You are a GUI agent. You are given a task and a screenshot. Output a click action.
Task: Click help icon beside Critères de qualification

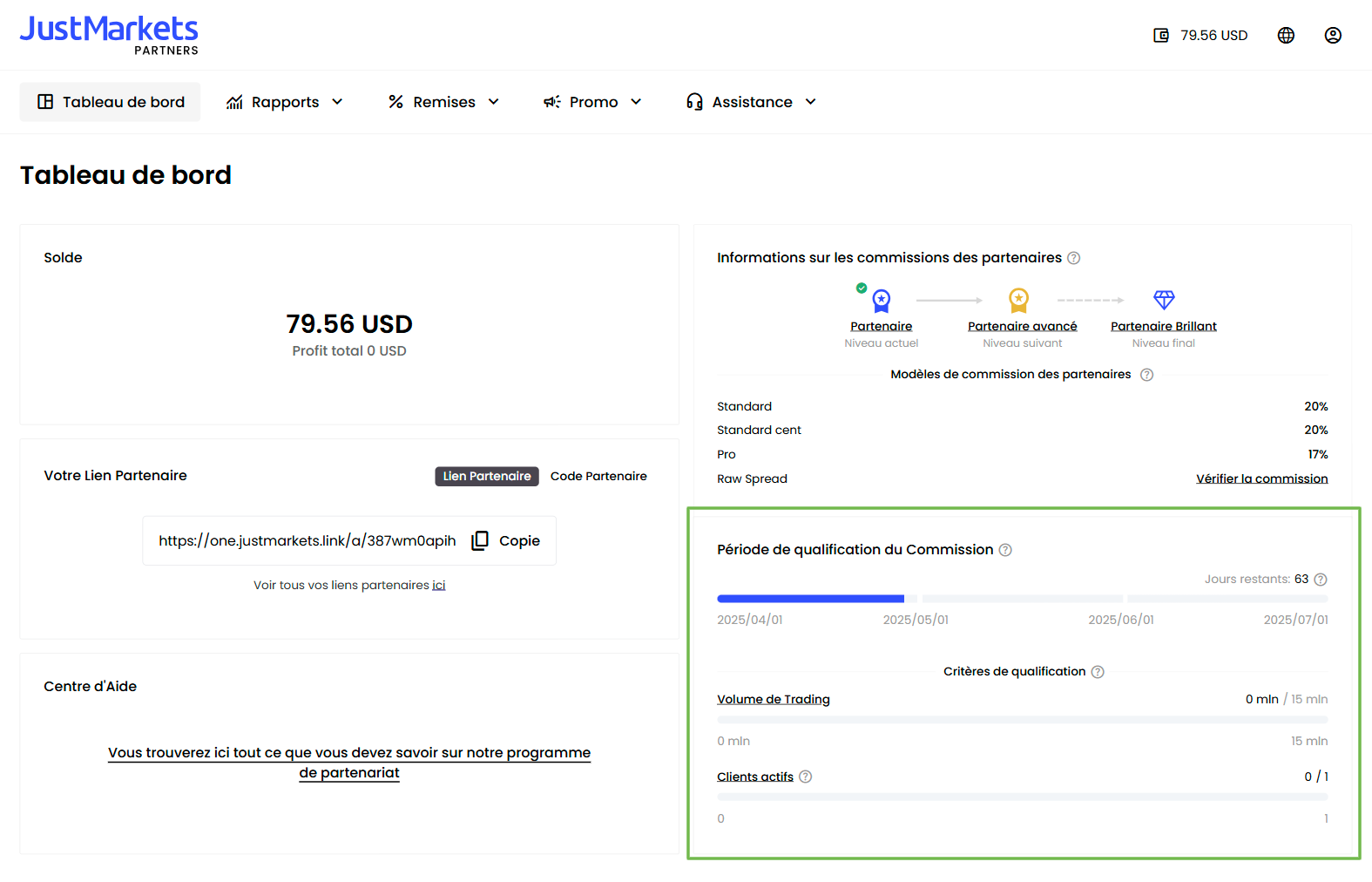pyautogui.click(x=1098, y=672)
